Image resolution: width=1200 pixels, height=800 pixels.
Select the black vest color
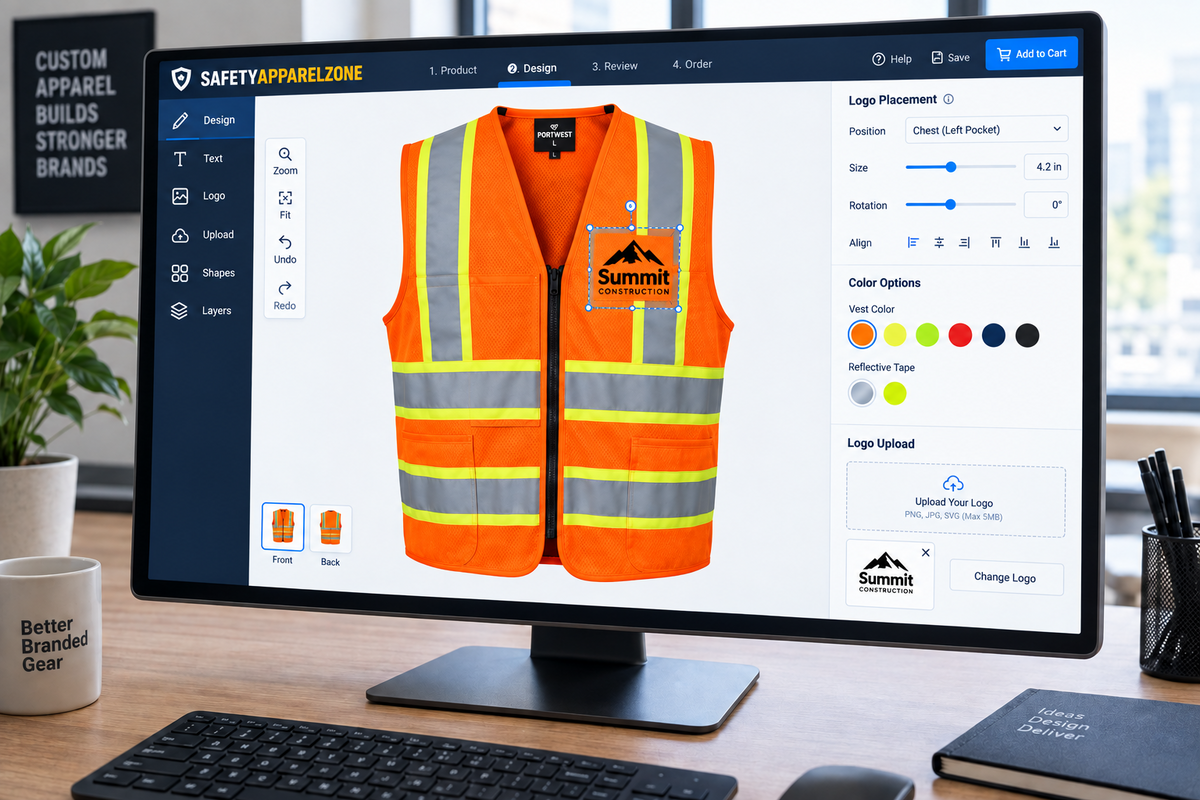pyautogui.click(x=1027, y=335)
